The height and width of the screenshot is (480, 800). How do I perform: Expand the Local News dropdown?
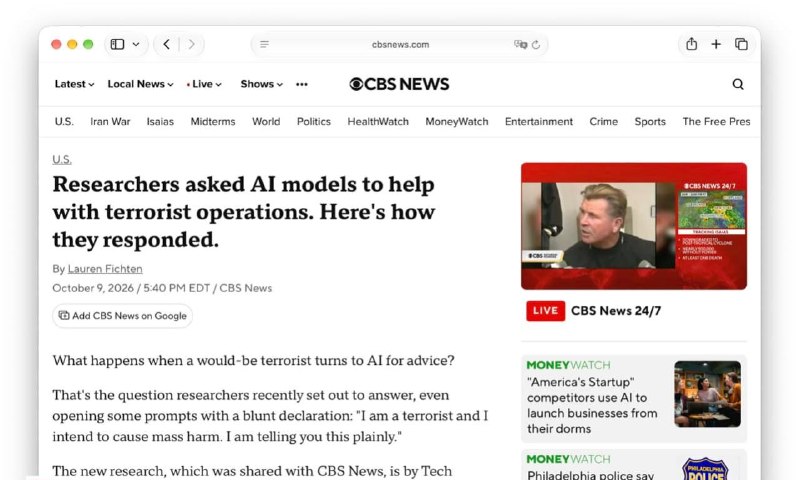pos(140,84)
